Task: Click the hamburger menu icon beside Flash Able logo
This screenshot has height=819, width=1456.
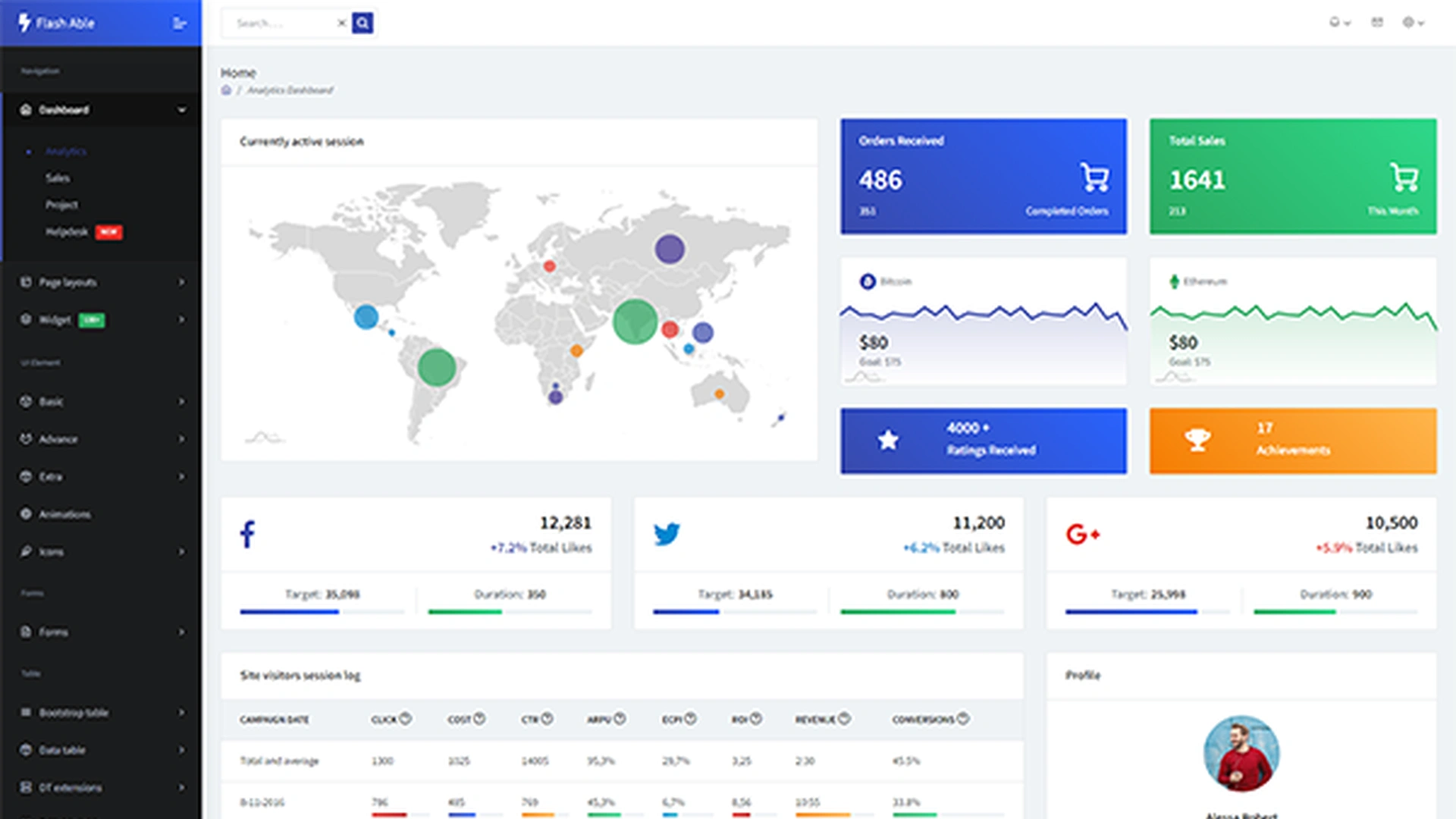Action: [x=179, y=24]
